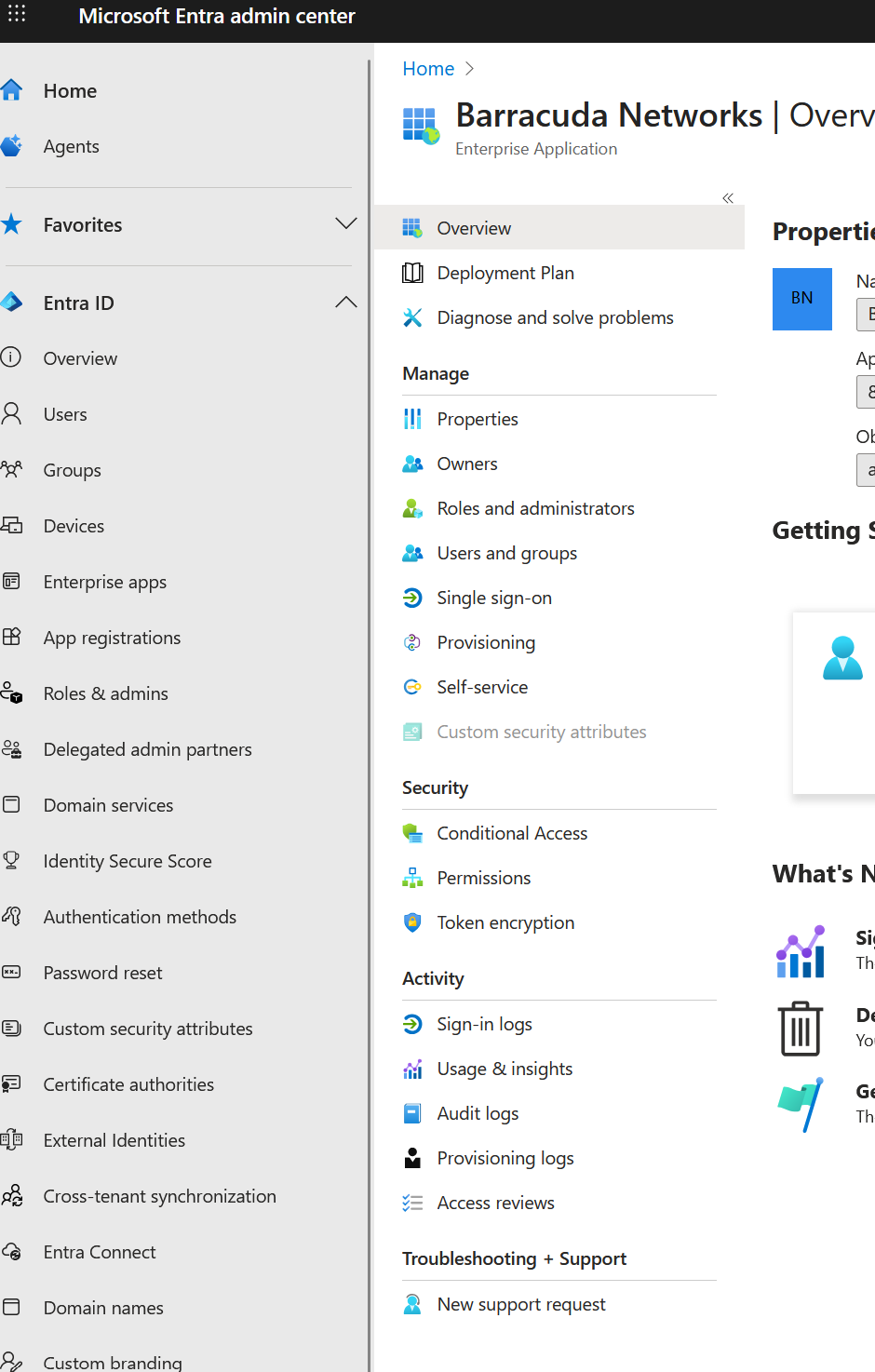Click the Usage & insights chart icon
Screen dimensions: 875x1372
coord(412,1069)
